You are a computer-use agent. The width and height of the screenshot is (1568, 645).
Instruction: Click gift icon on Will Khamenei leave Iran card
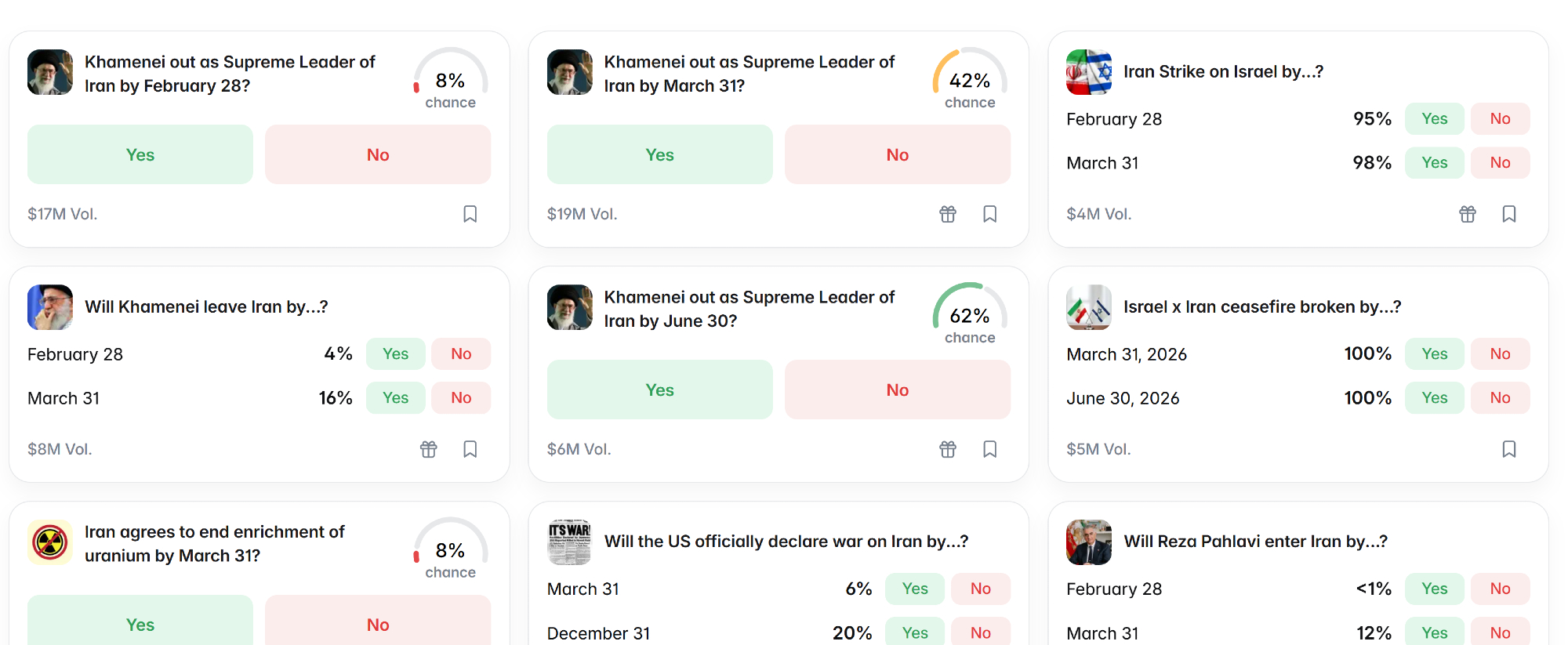coord(428,449)
